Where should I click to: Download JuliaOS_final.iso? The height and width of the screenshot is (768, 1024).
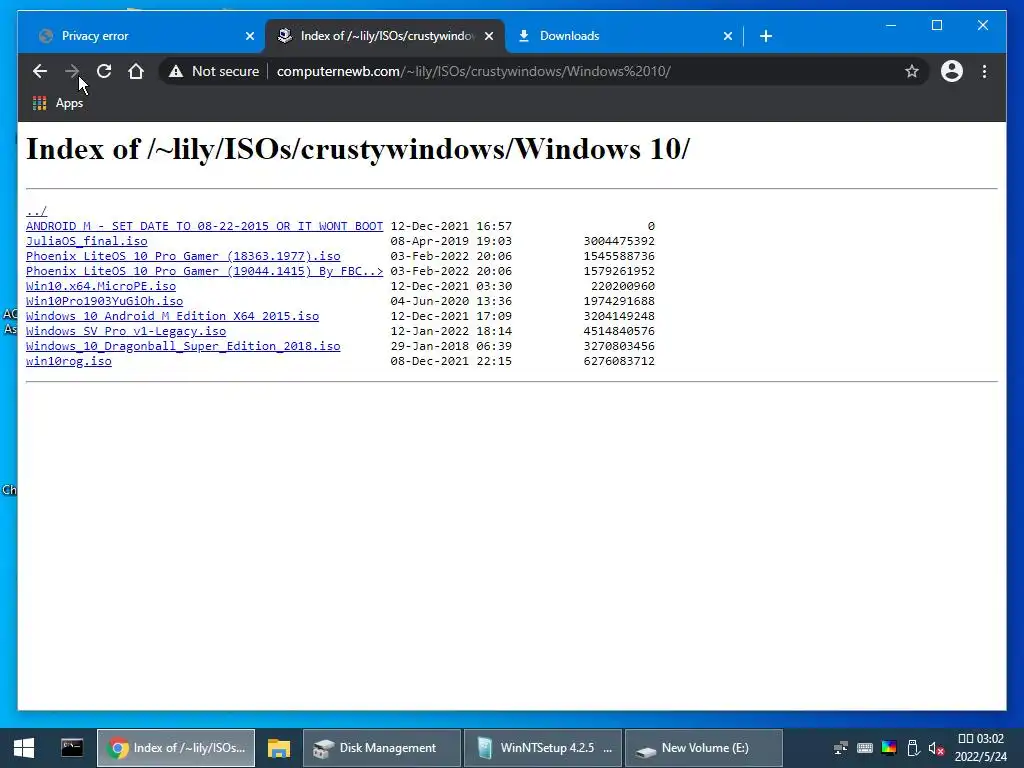tap(87, 241)
